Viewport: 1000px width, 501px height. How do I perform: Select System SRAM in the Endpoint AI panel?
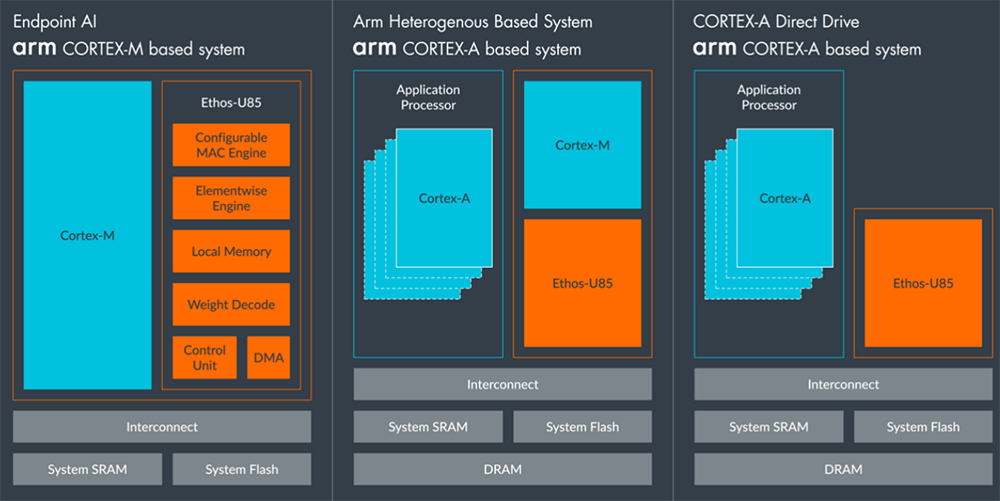(x=88, y=469)
